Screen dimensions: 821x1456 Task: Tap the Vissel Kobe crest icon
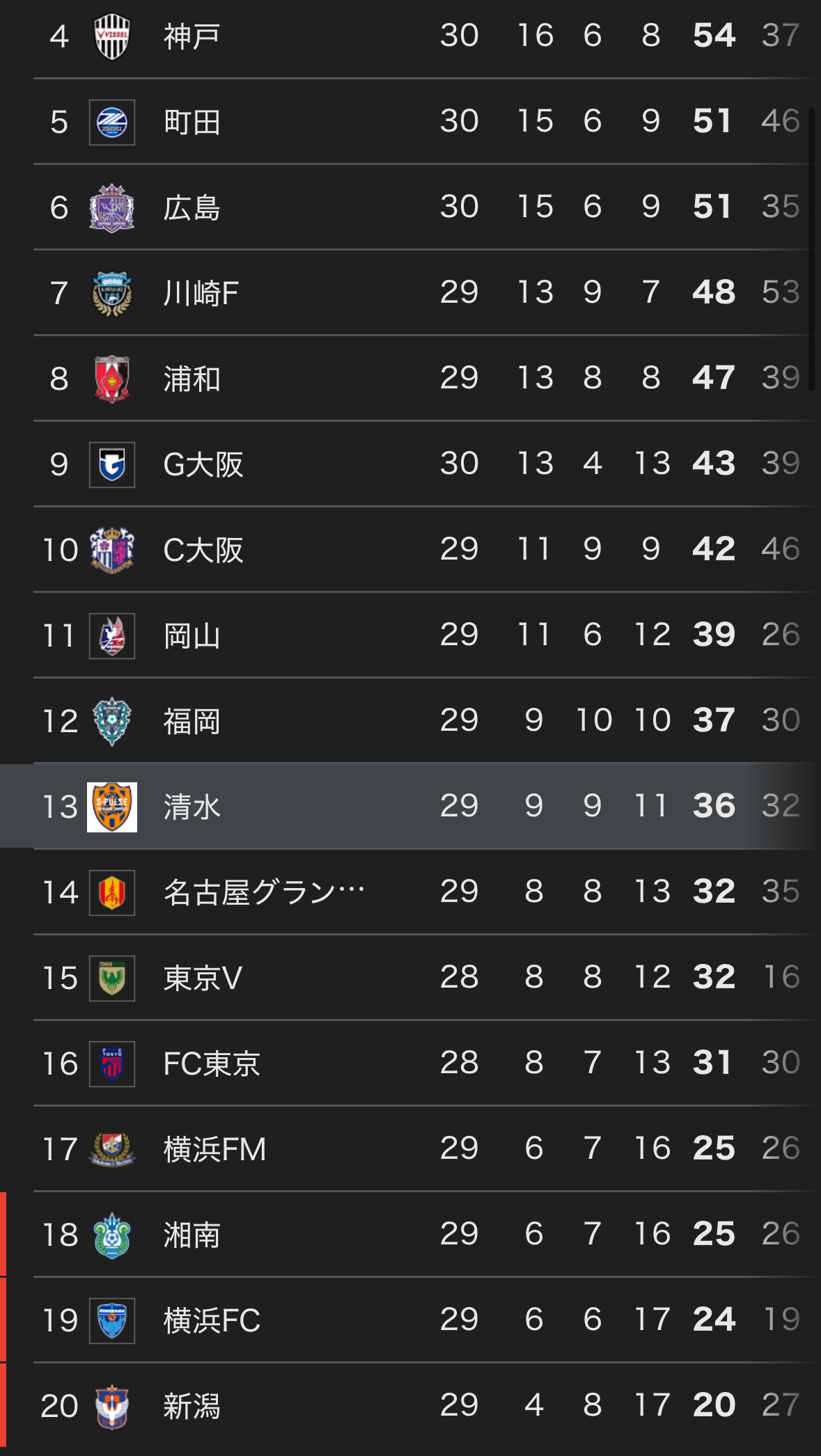pyautogui.click(x=112, y=36)
